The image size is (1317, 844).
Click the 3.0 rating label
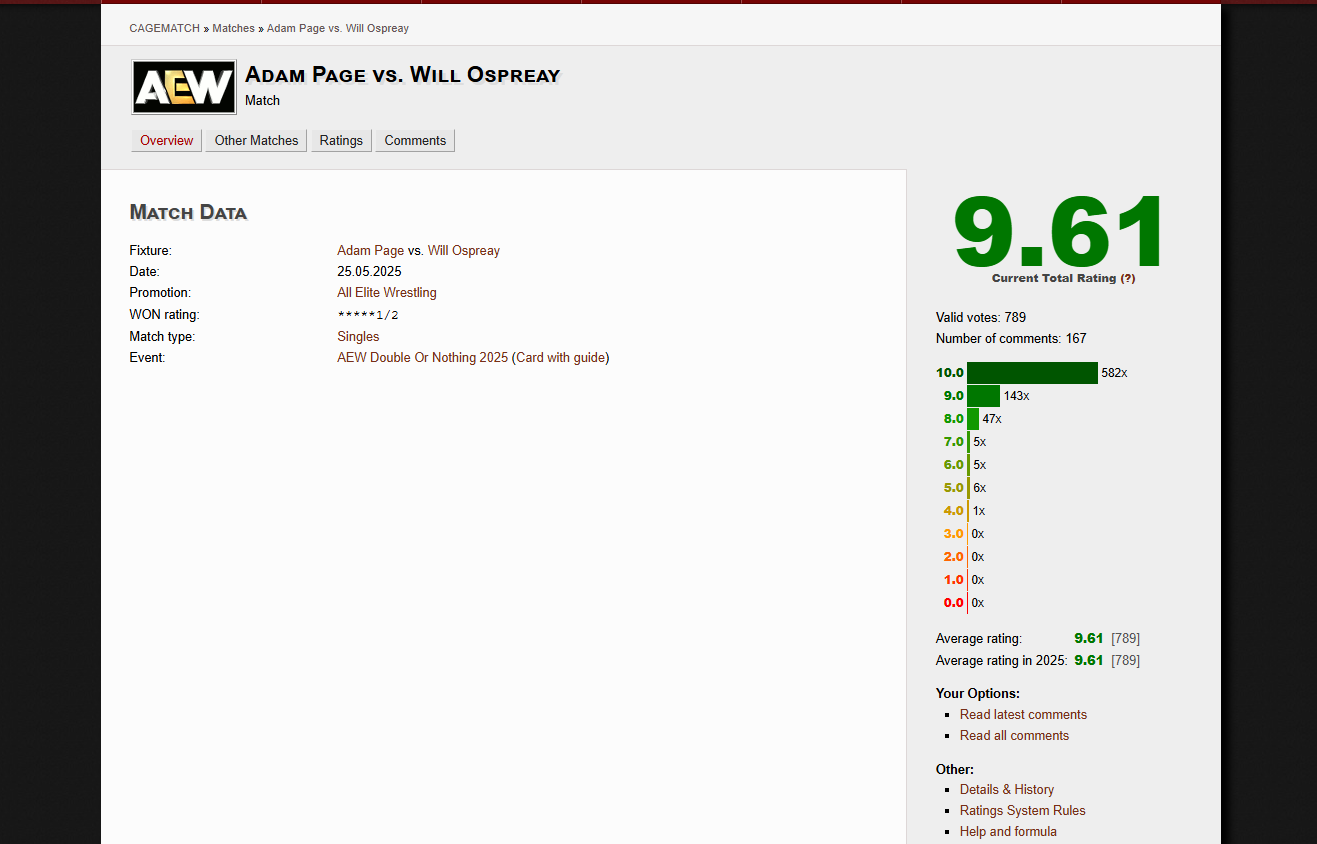(953, 534)
